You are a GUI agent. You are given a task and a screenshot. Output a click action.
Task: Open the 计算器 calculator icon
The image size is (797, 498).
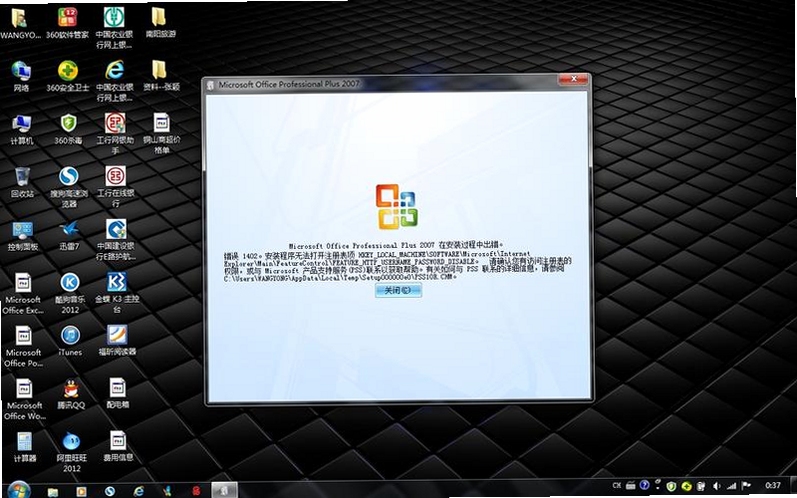(24, 447)
